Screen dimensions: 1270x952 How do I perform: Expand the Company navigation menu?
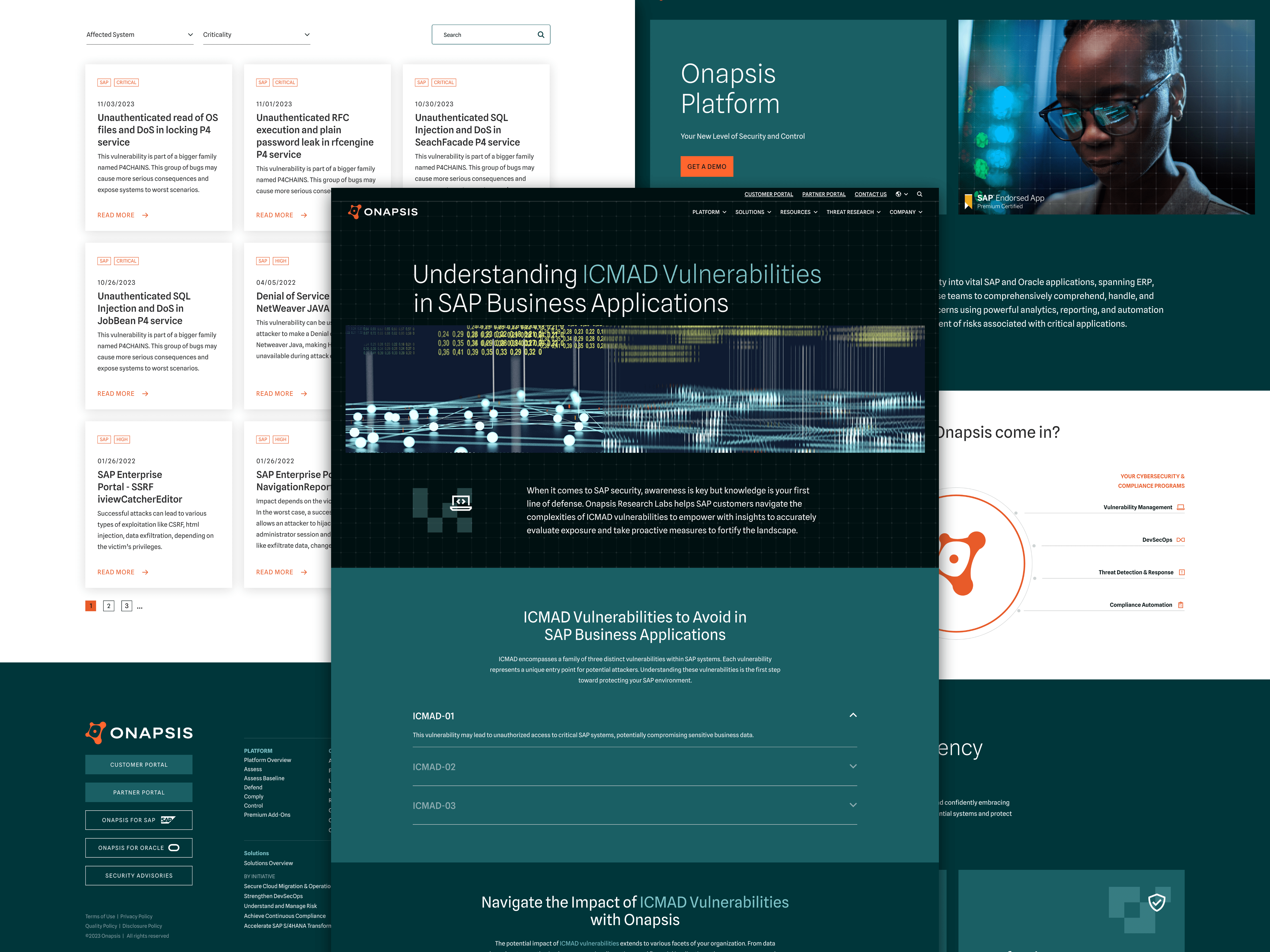tap(906, 212)
